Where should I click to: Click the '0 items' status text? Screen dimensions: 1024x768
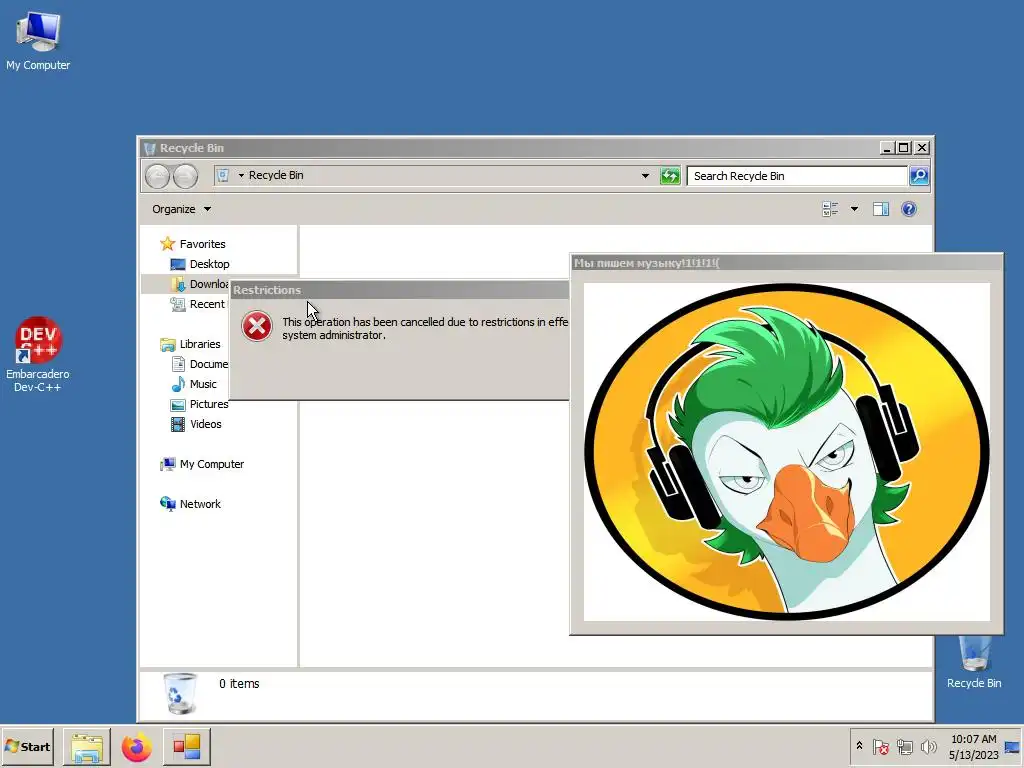click(x=239, y=684)
